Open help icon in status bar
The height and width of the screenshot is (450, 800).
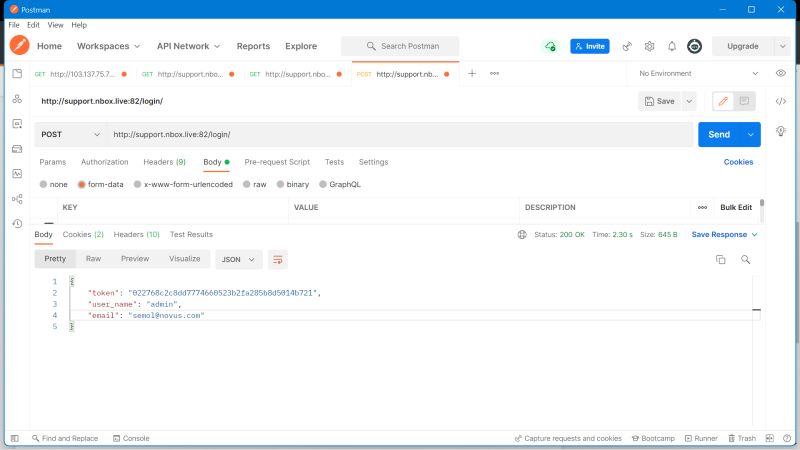(787, 438)
